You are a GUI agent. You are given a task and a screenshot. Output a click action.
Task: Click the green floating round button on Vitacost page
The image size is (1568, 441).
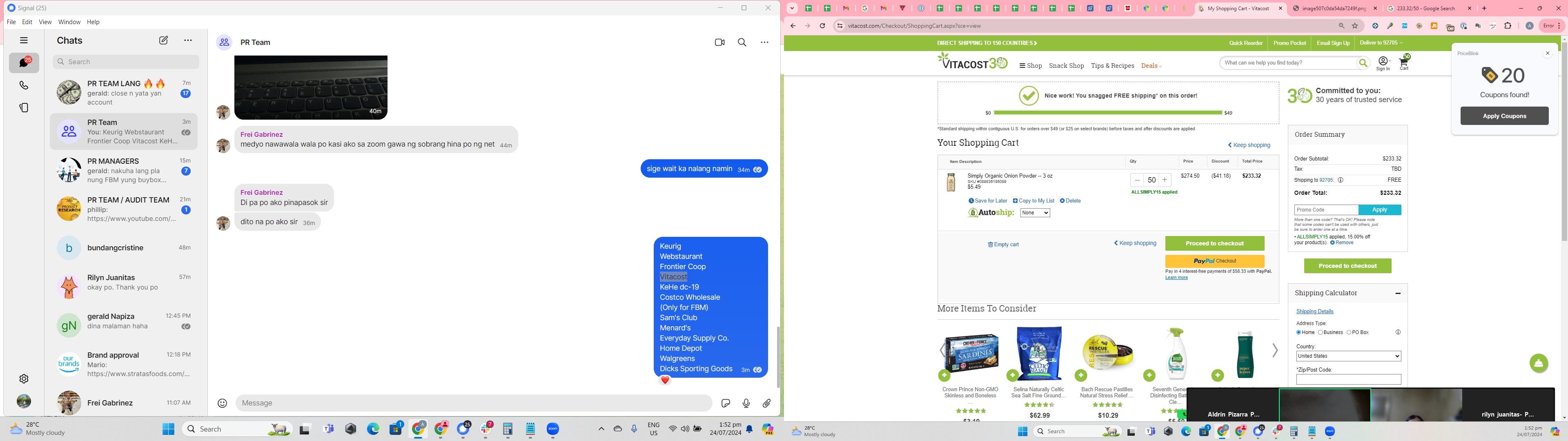coord(1539,364)
